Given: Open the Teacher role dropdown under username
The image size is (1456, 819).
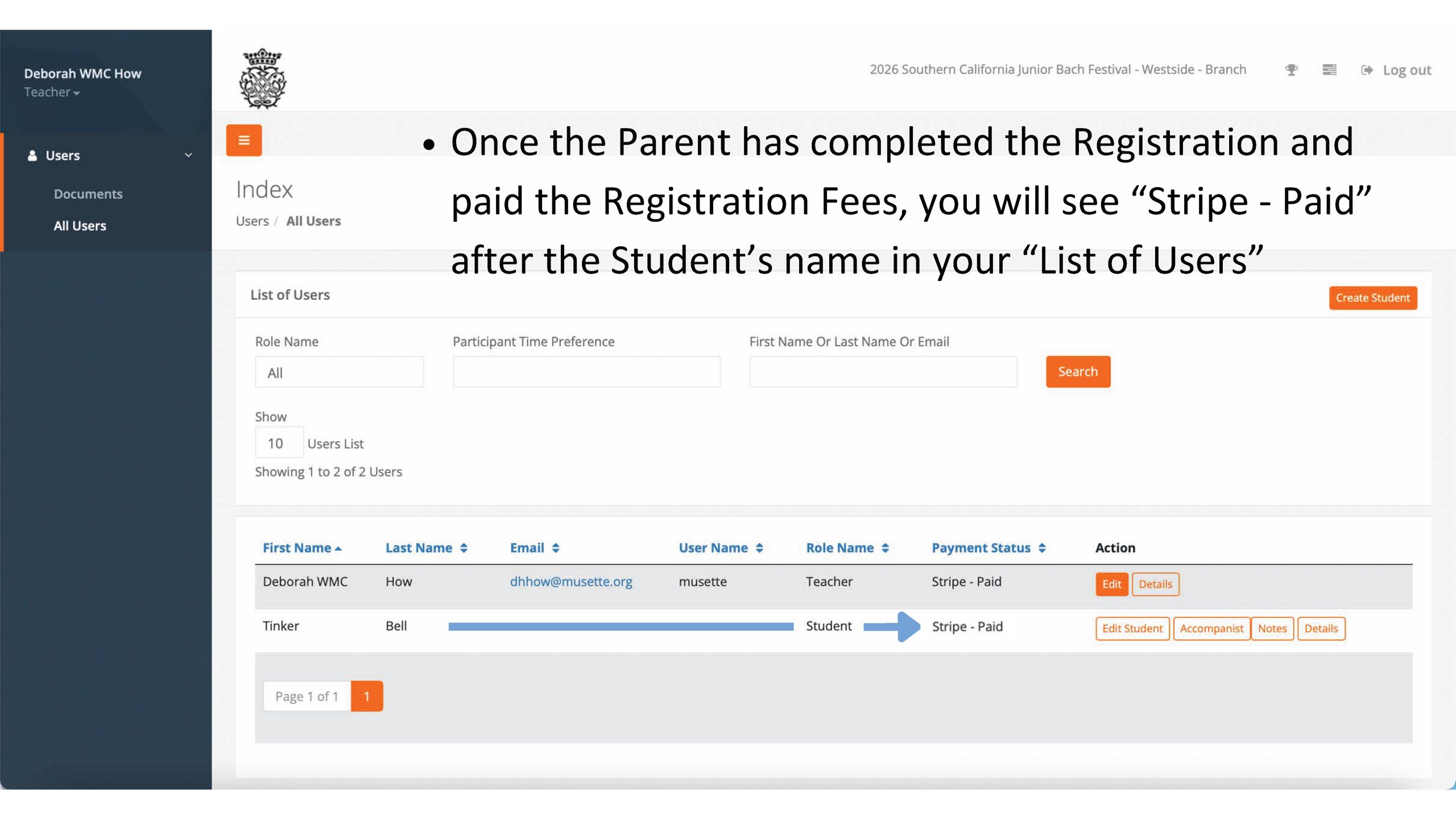Looking at the screenshot, I should [52, 92].
